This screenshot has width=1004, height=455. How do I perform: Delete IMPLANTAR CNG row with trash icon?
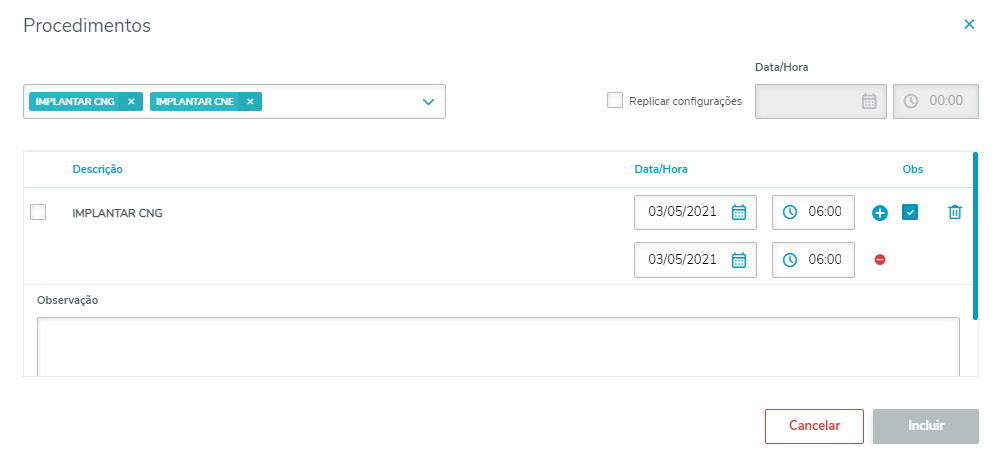955,212
